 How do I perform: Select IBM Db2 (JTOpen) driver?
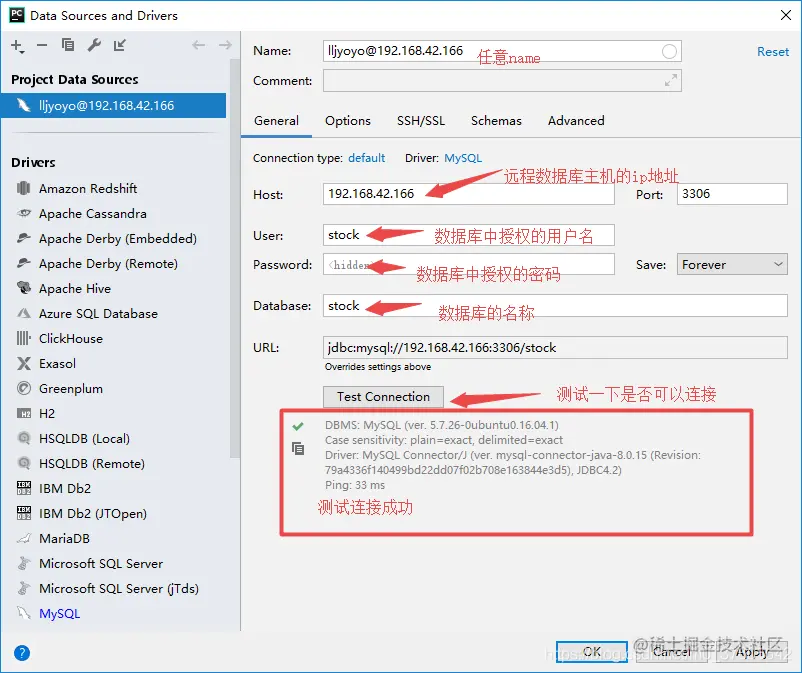(x=93, y=513)
